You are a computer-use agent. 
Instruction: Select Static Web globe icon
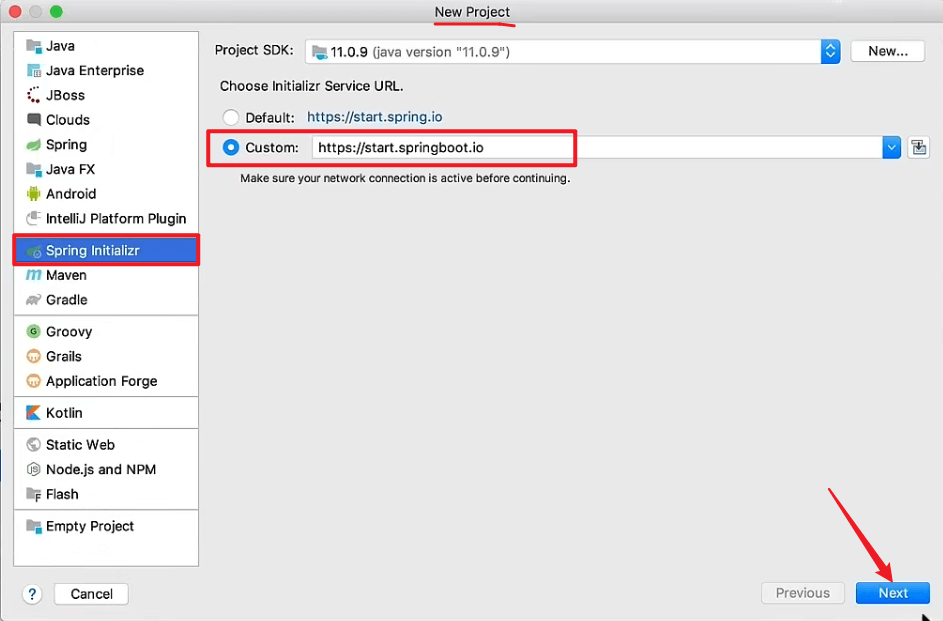point(34,445)
